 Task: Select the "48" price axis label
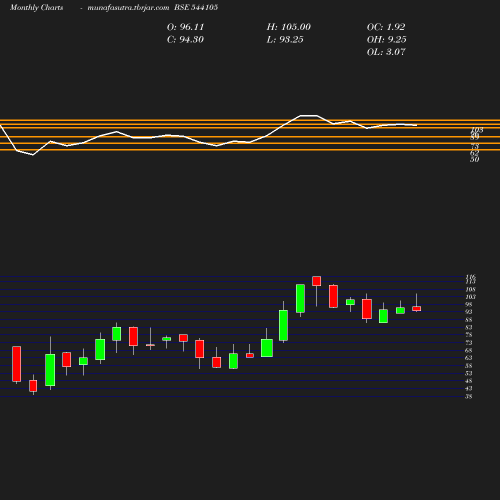469,381
